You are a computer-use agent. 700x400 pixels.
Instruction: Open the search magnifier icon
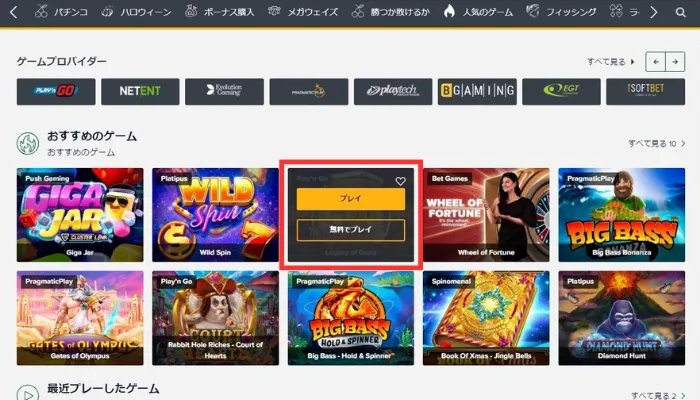680,12
